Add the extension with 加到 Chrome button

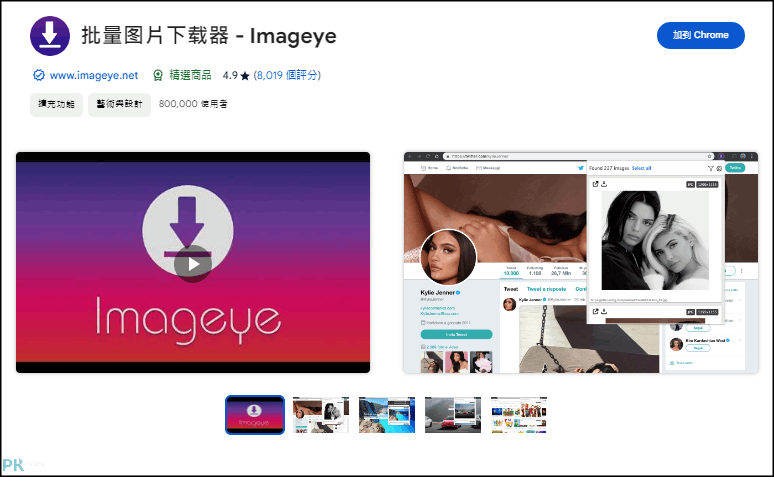700,35
